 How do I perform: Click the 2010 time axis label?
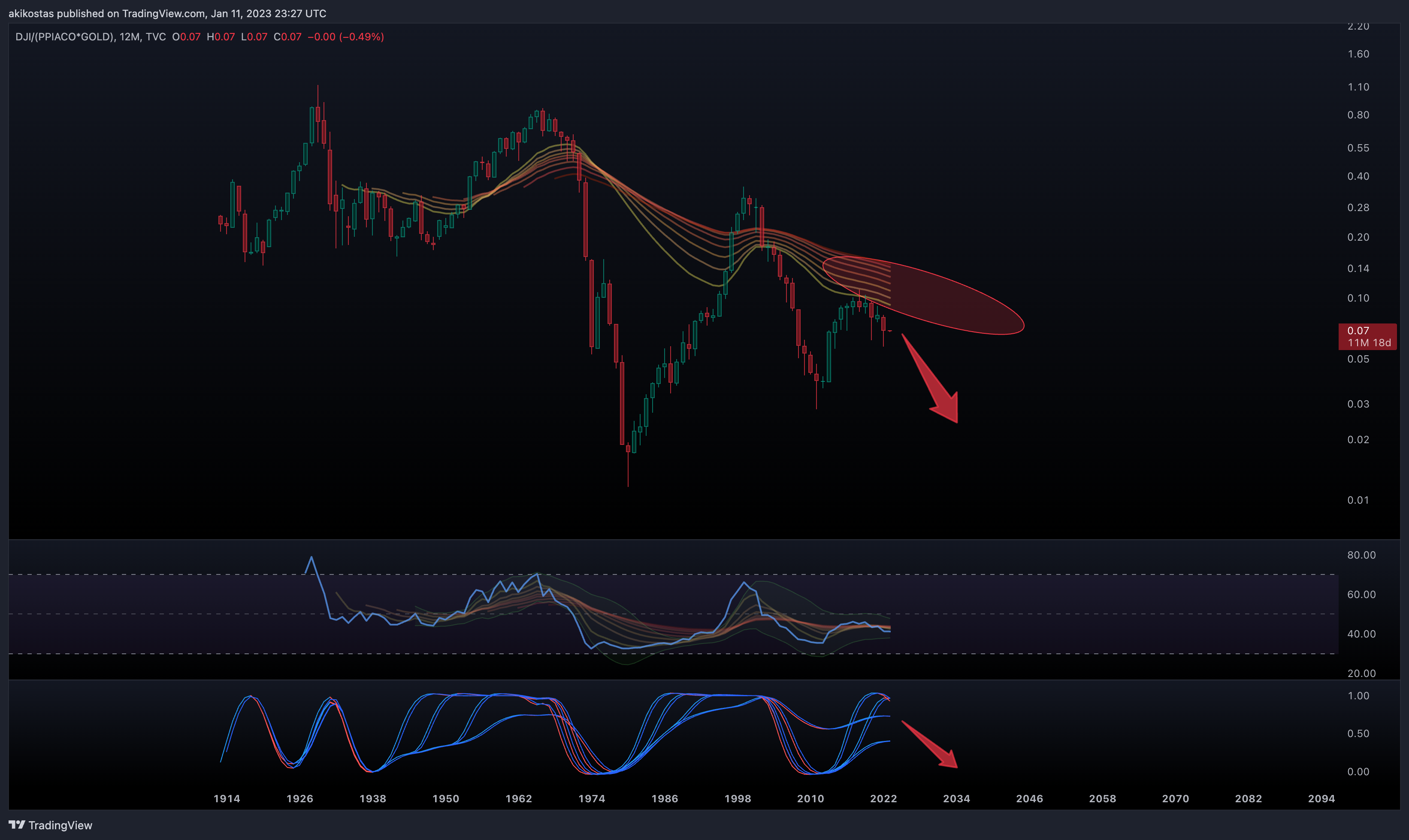point(810,799)
